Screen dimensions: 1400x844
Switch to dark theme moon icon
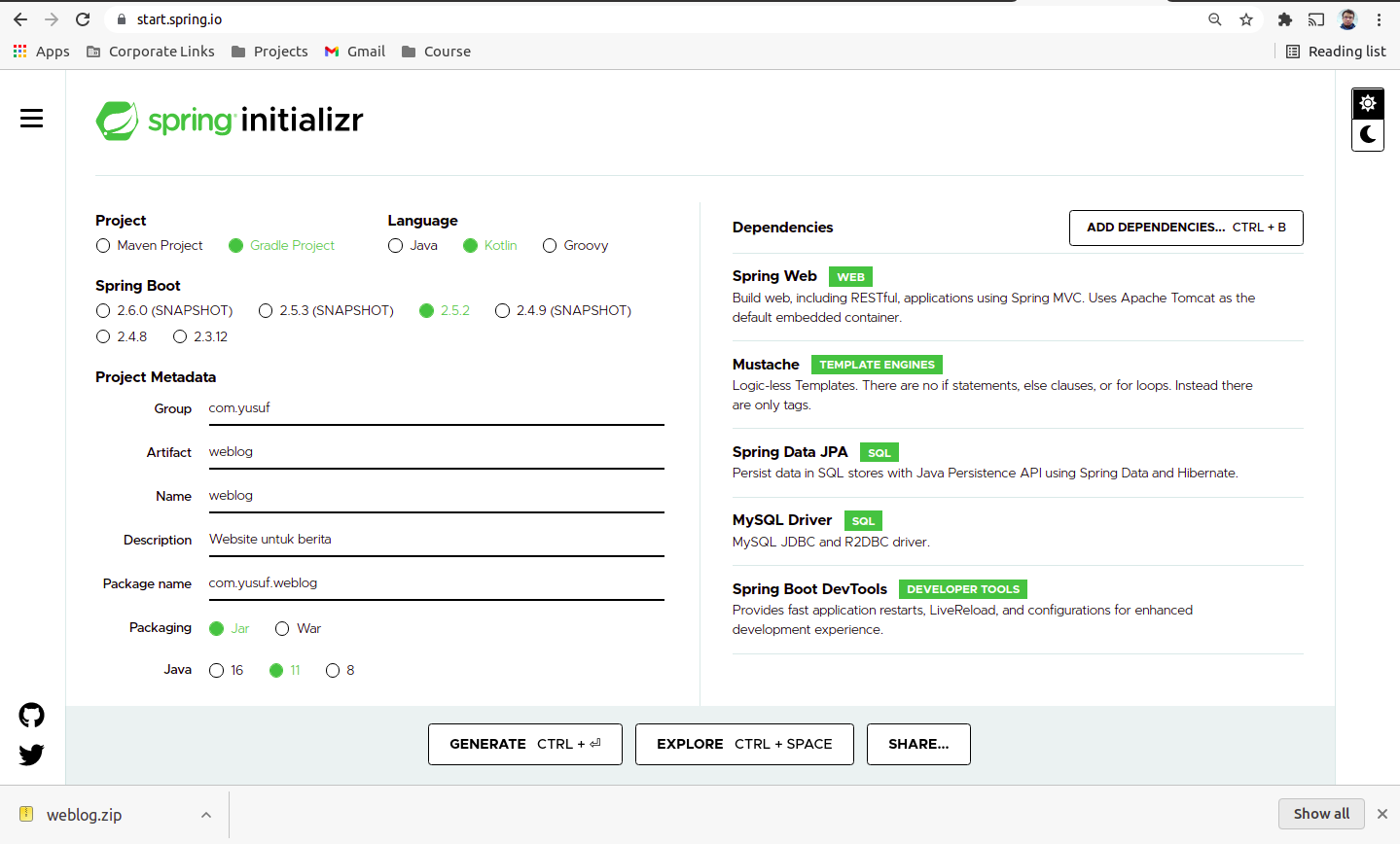point(1368,134)
